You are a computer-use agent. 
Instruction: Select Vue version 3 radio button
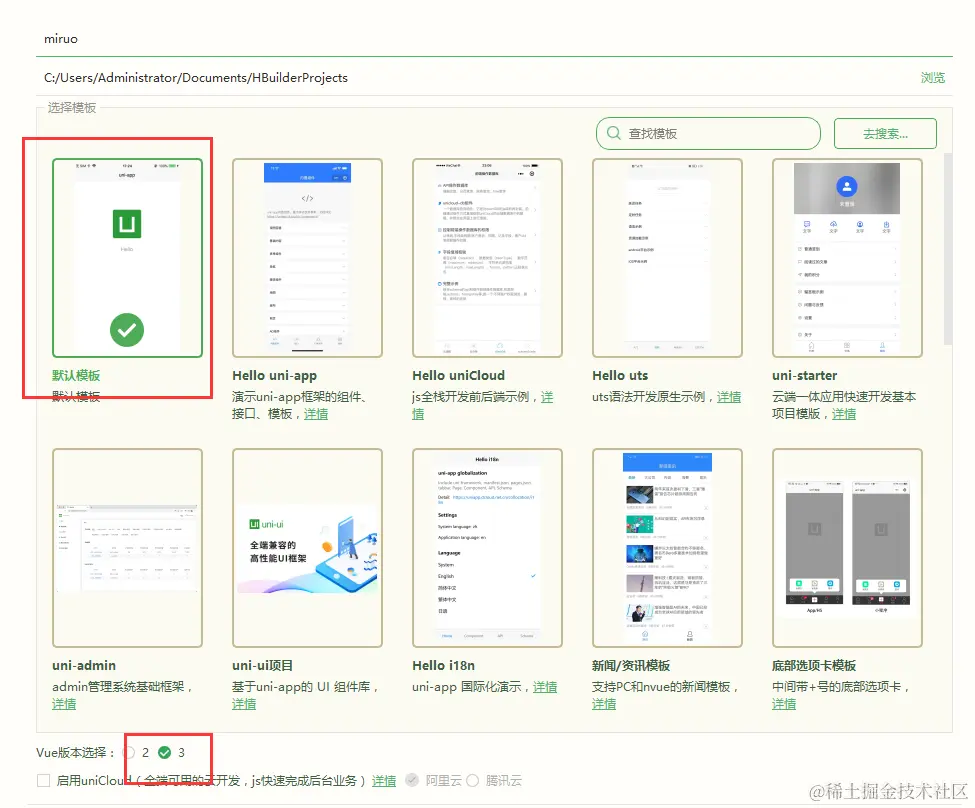tap(164, 753)
